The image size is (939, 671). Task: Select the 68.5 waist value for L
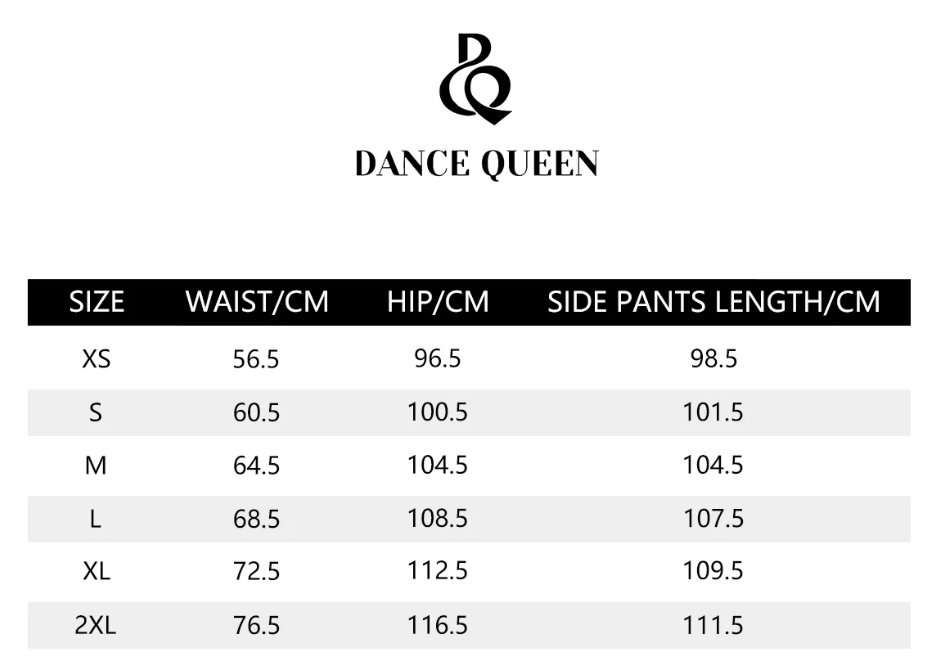(256, 519)
